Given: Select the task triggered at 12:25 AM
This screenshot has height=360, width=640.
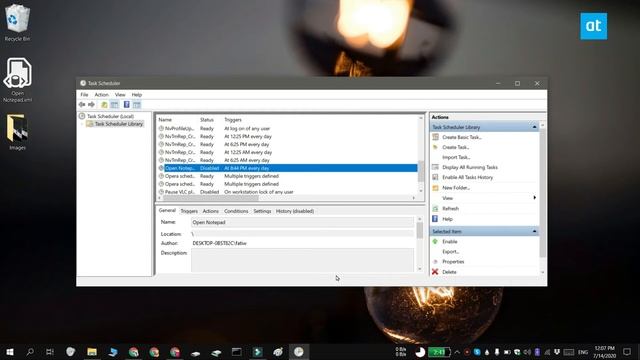Looking at the screenshot, I should pos(288,152).
